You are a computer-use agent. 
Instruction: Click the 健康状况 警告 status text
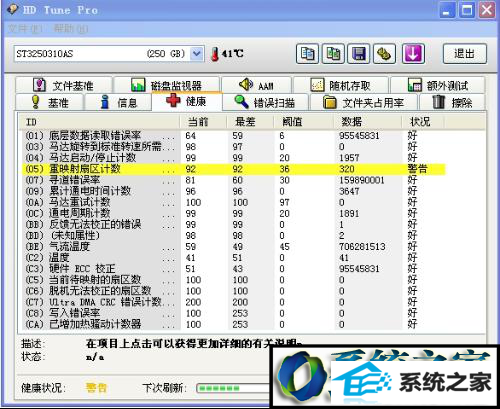tap(96, 388)
